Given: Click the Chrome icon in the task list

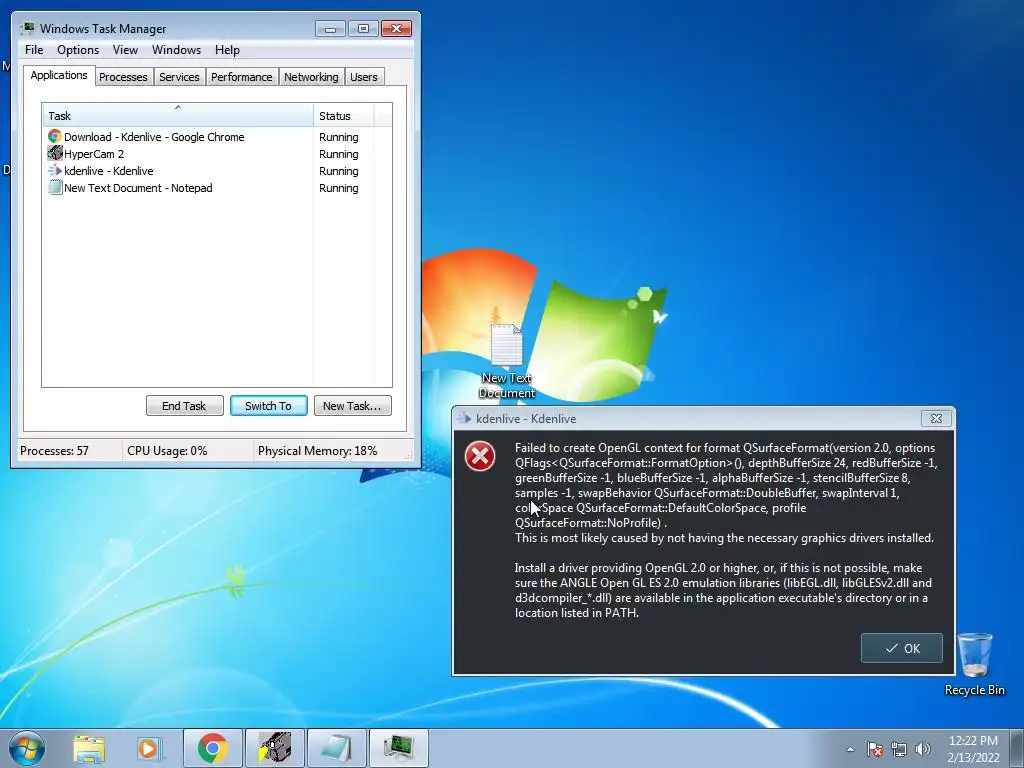Looking at the screenshot, I should pyautogui.click(x=55, y=136).
